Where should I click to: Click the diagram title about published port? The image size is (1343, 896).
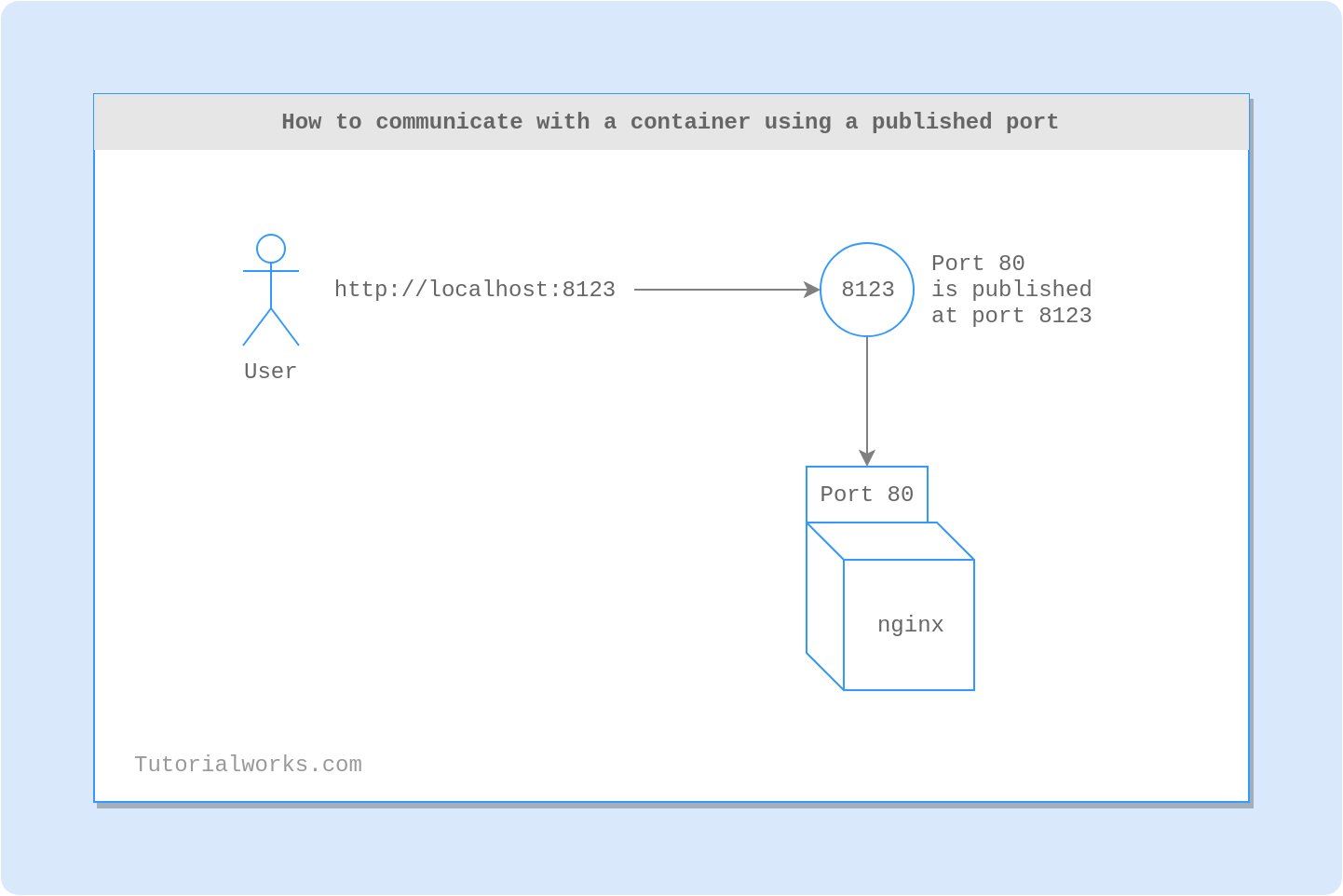[x=671, y=122]
